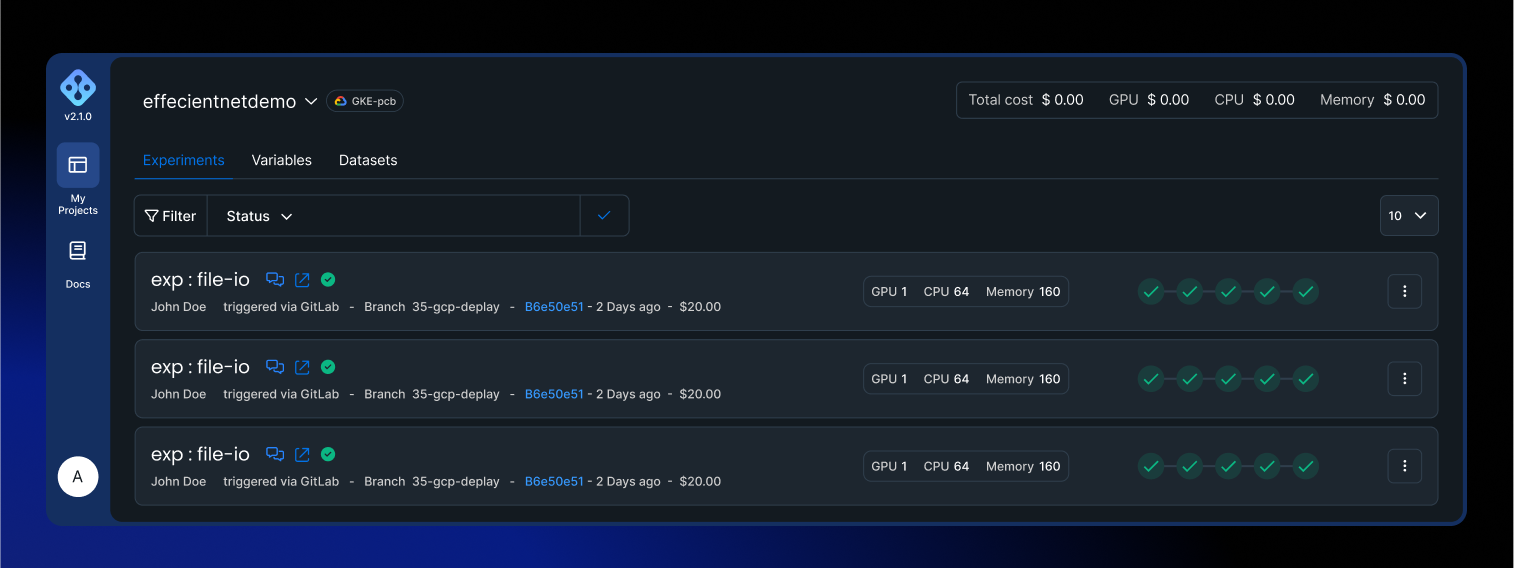
Task: Click first pipeline step check in third row
Action: click(1151, 466)
